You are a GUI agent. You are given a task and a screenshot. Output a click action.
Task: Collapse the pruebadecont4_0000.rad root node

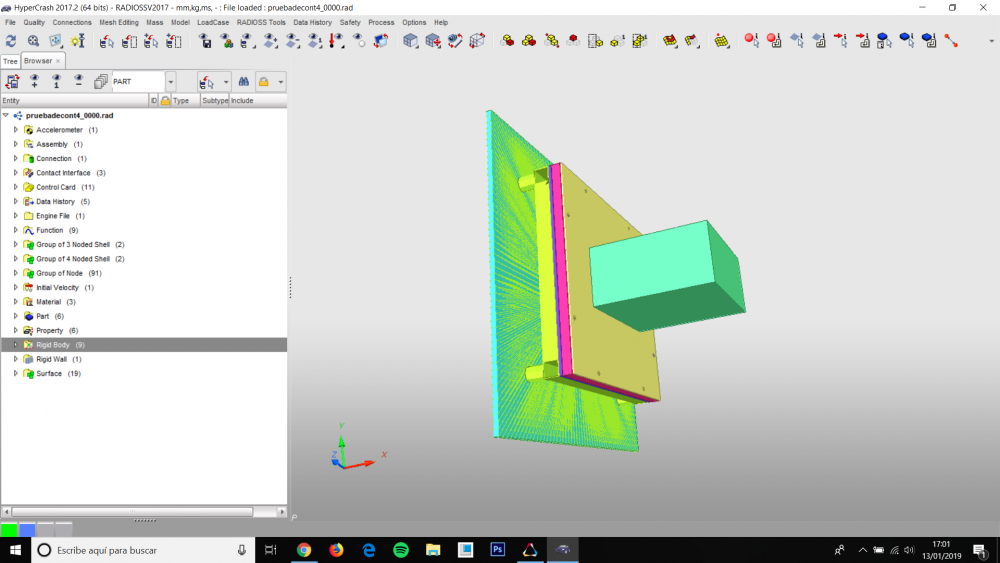[x=6, y=115]
